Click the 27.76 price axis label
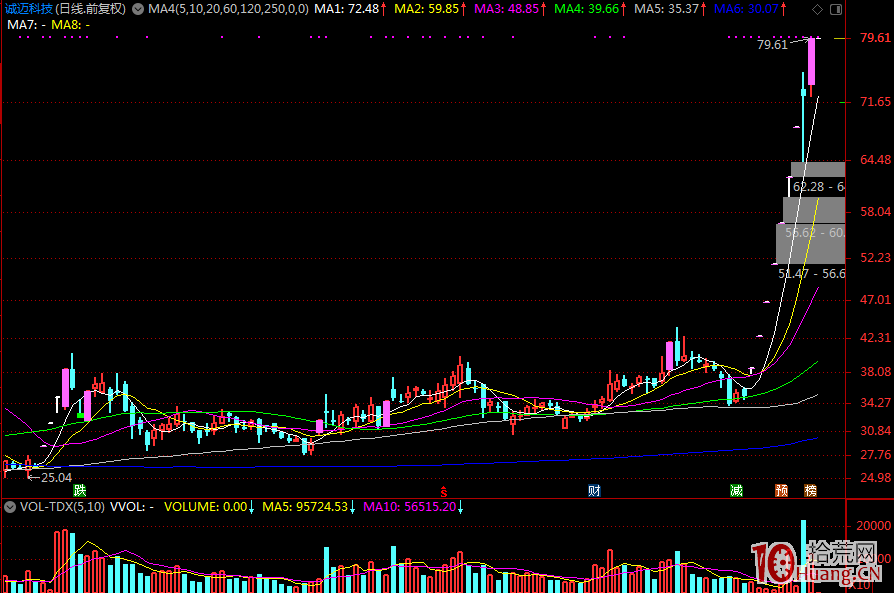 pos(875,455)
